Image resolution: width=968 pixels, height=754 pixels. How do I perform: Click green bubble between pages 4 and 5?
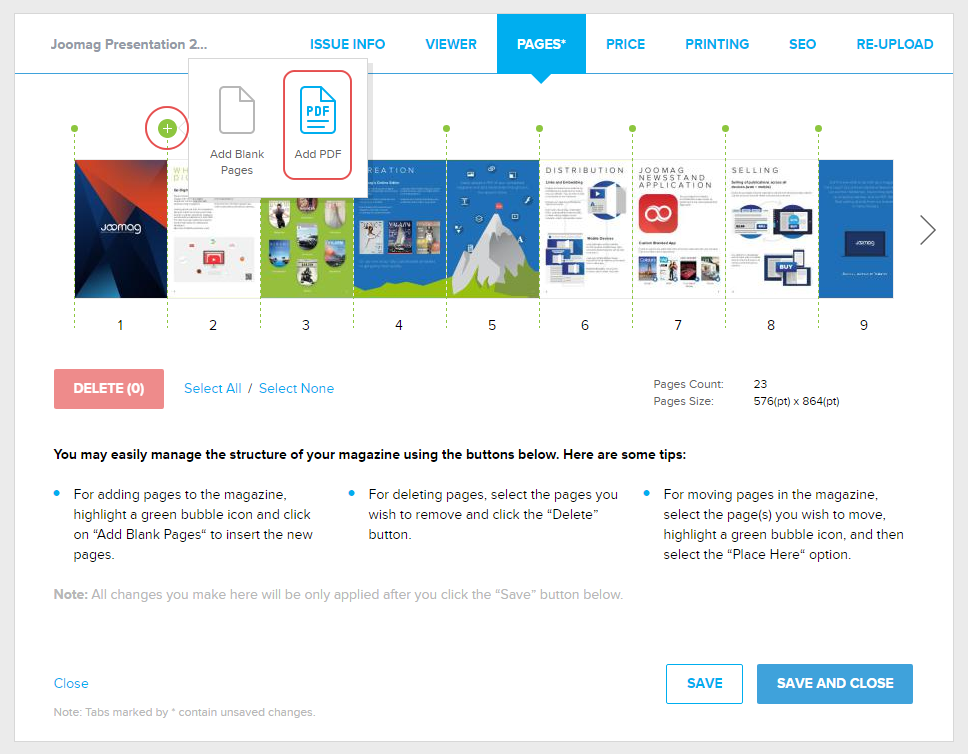coord(446,128)
